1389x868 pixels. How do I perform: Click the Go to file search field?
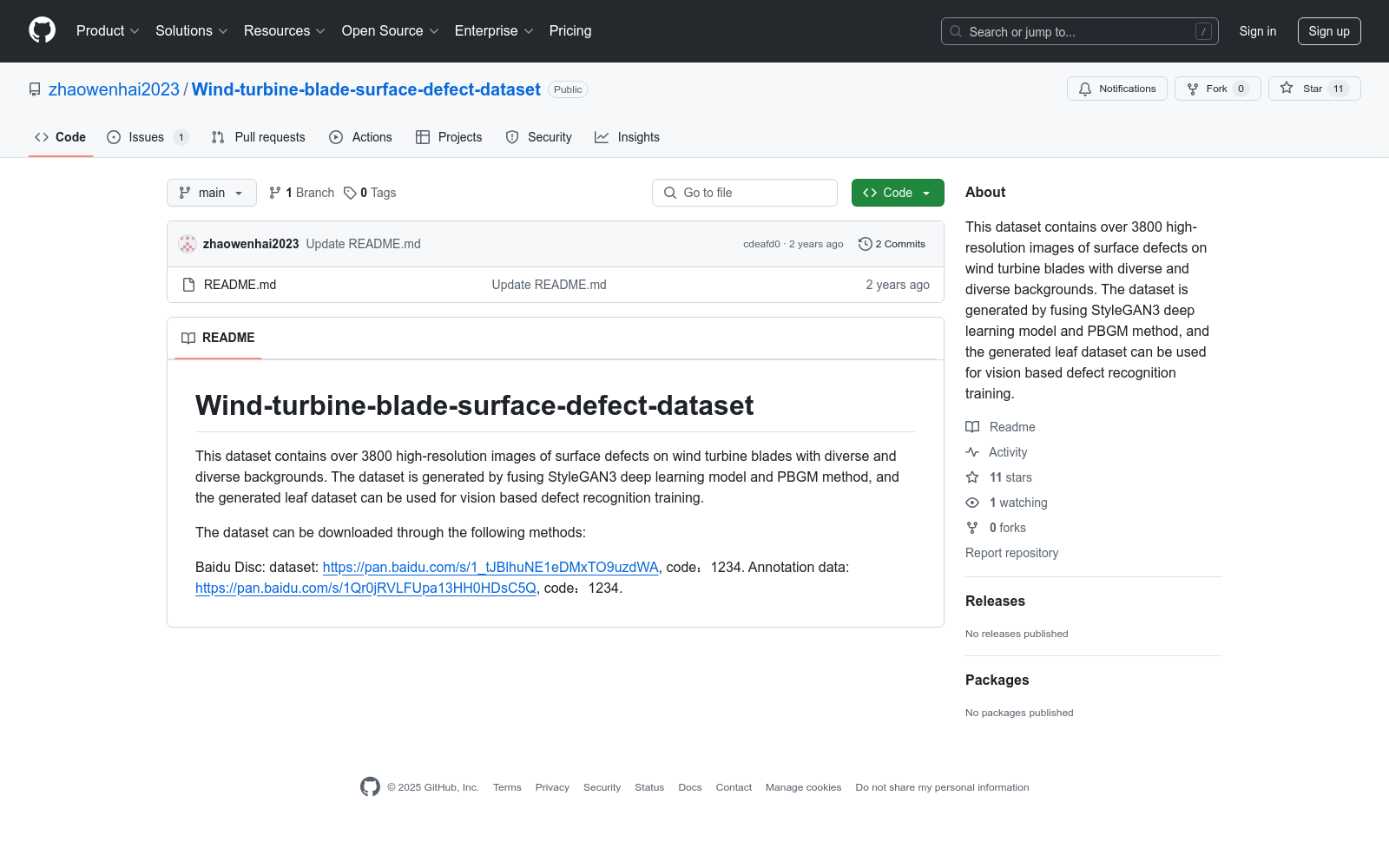coord(745,193)
